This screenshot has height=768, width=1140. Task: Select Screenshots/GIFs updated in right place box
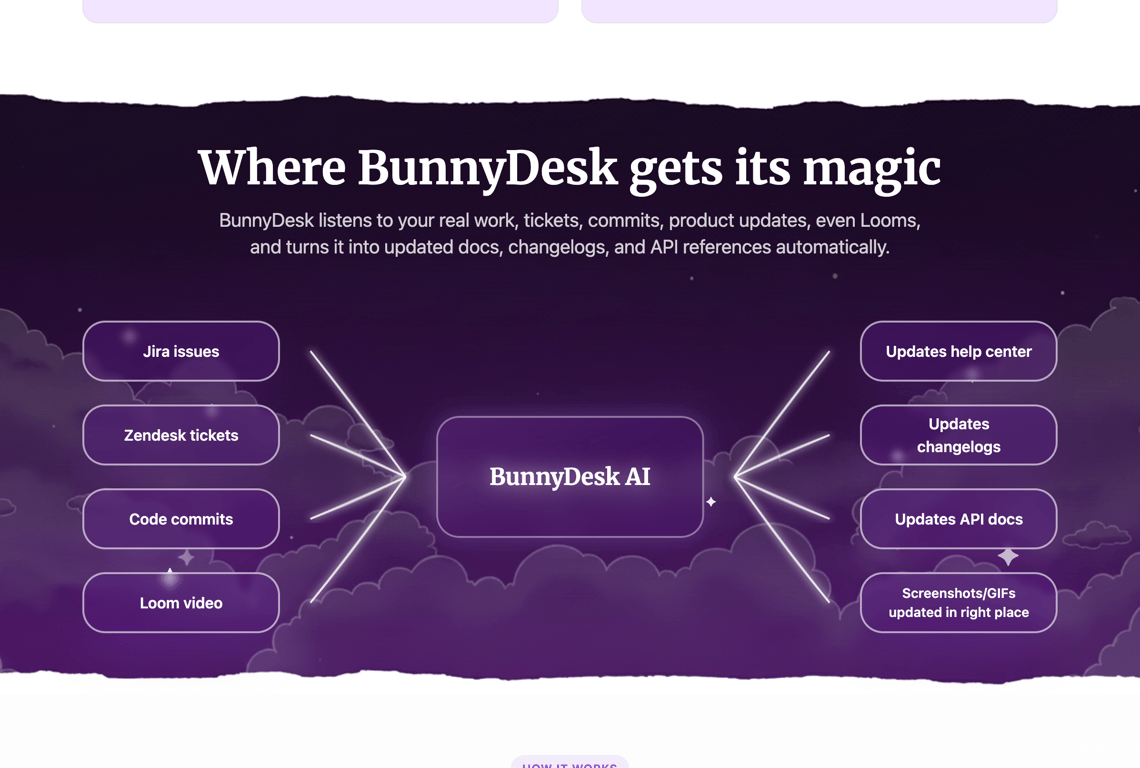[x=958, y=603]
